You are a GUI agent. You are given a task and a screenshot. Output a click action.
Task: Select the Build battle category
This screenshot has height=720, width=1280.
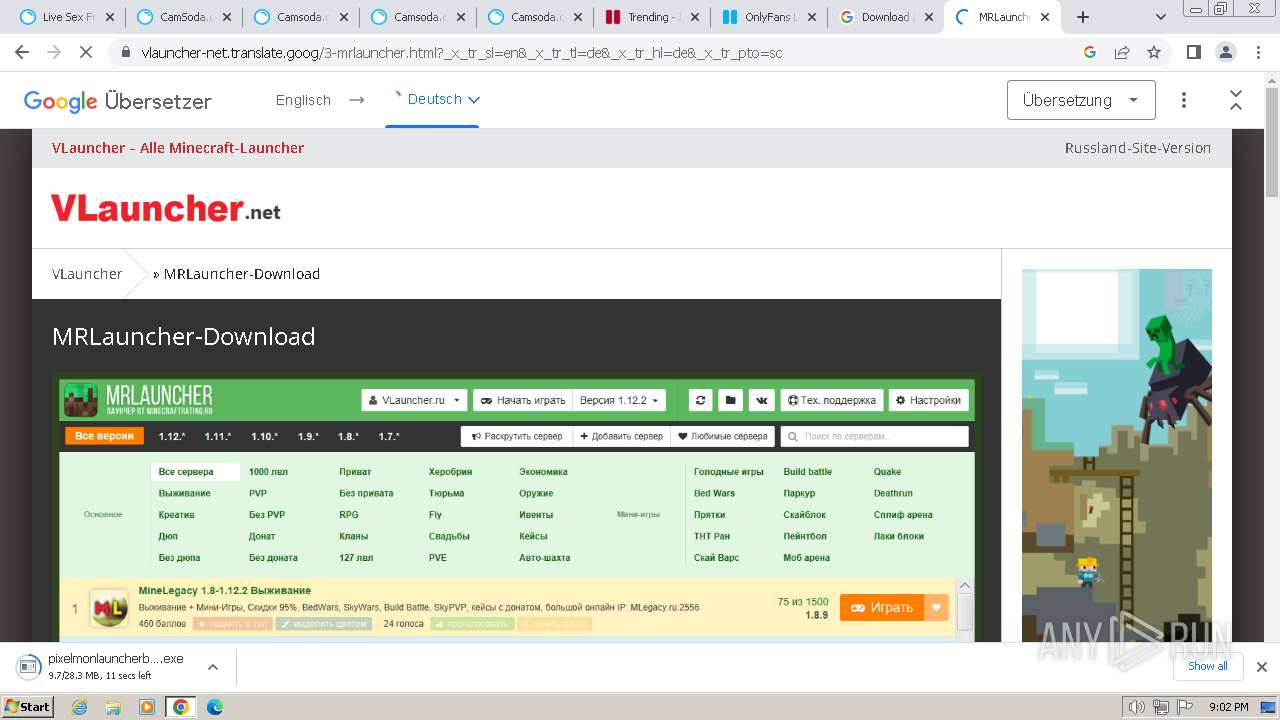(x=808, y=472)
